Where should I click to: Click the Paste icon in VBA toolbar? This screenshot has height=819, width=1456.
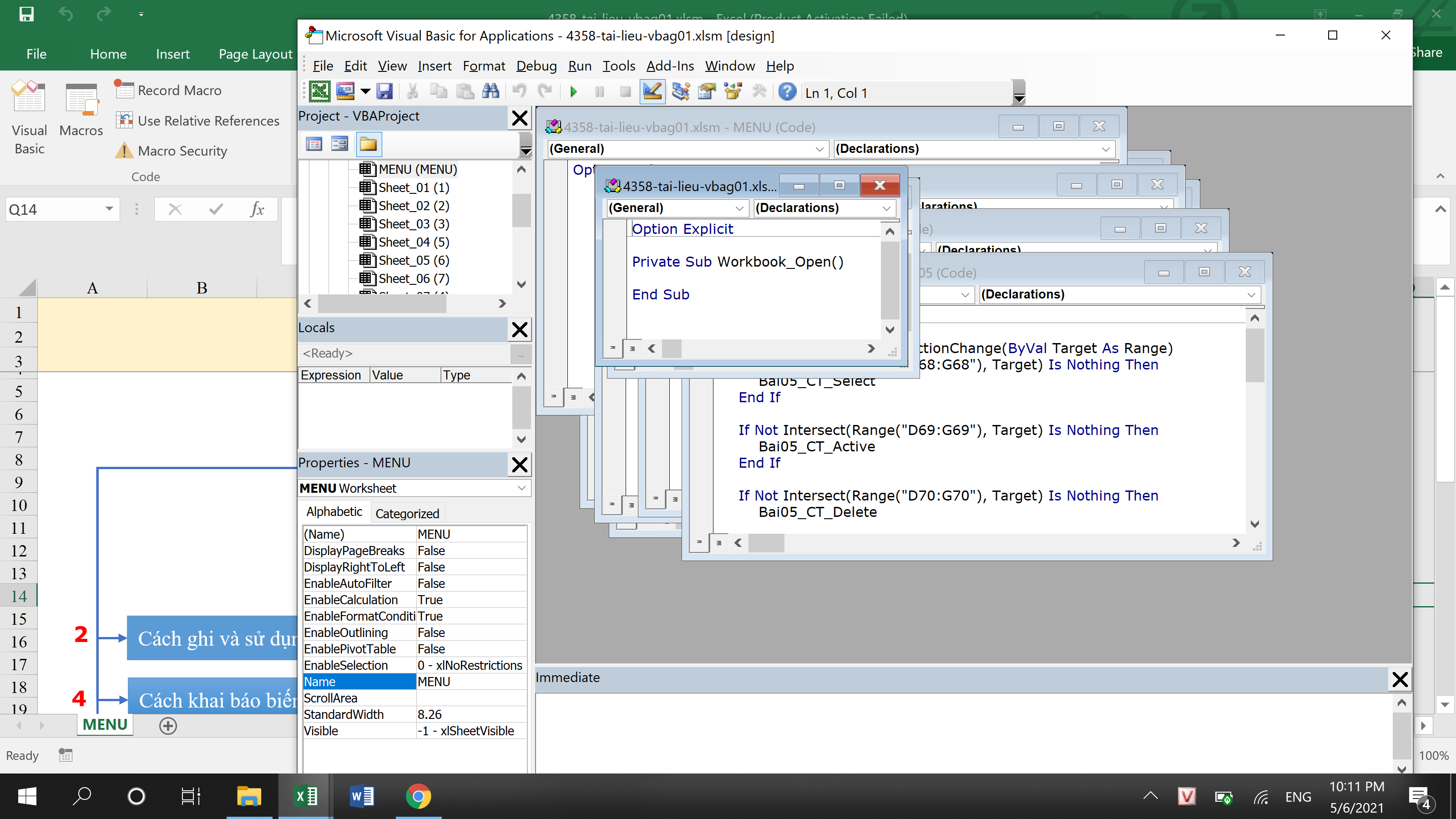pyautogui.click(x=465, y=91)
